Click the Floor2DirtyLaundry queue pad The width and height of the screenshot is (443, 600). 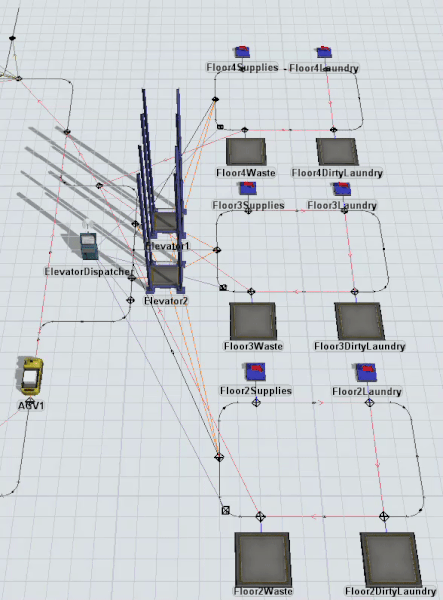[391, 558]
